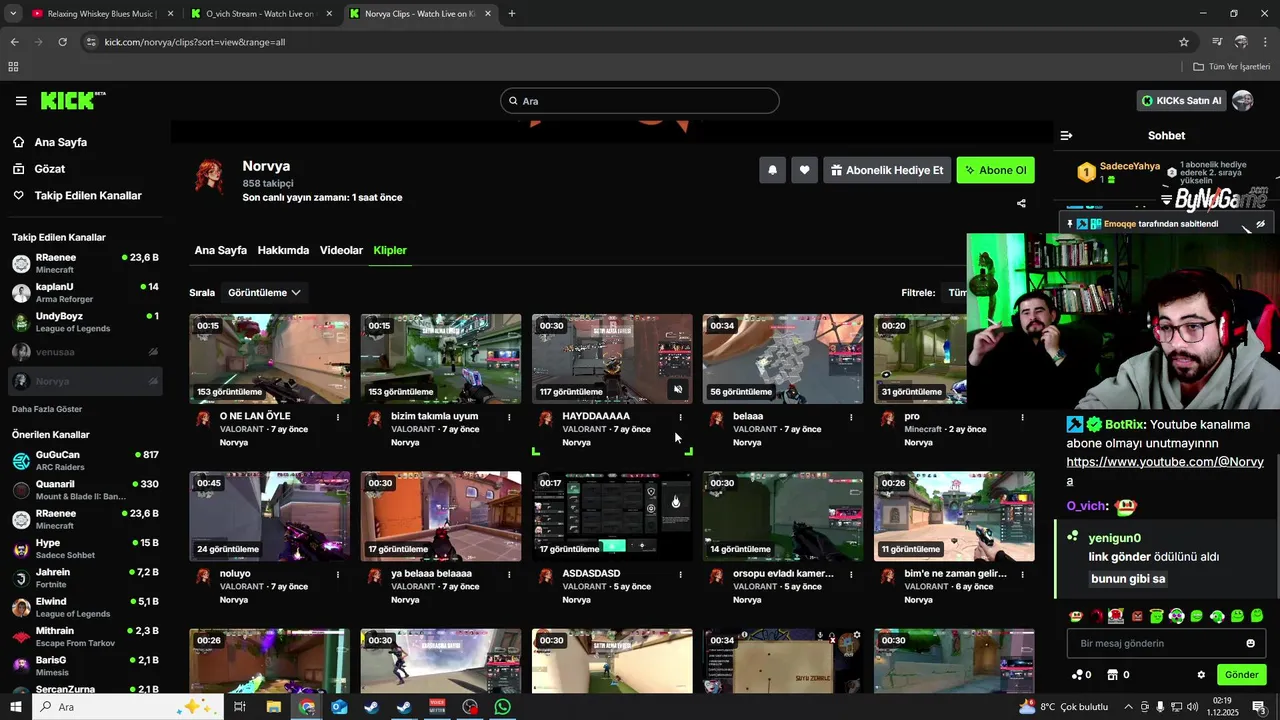Viewport: 1280px width, 720px height.
Task: Insert the green halo angel emote
Action: [1156, 616]
